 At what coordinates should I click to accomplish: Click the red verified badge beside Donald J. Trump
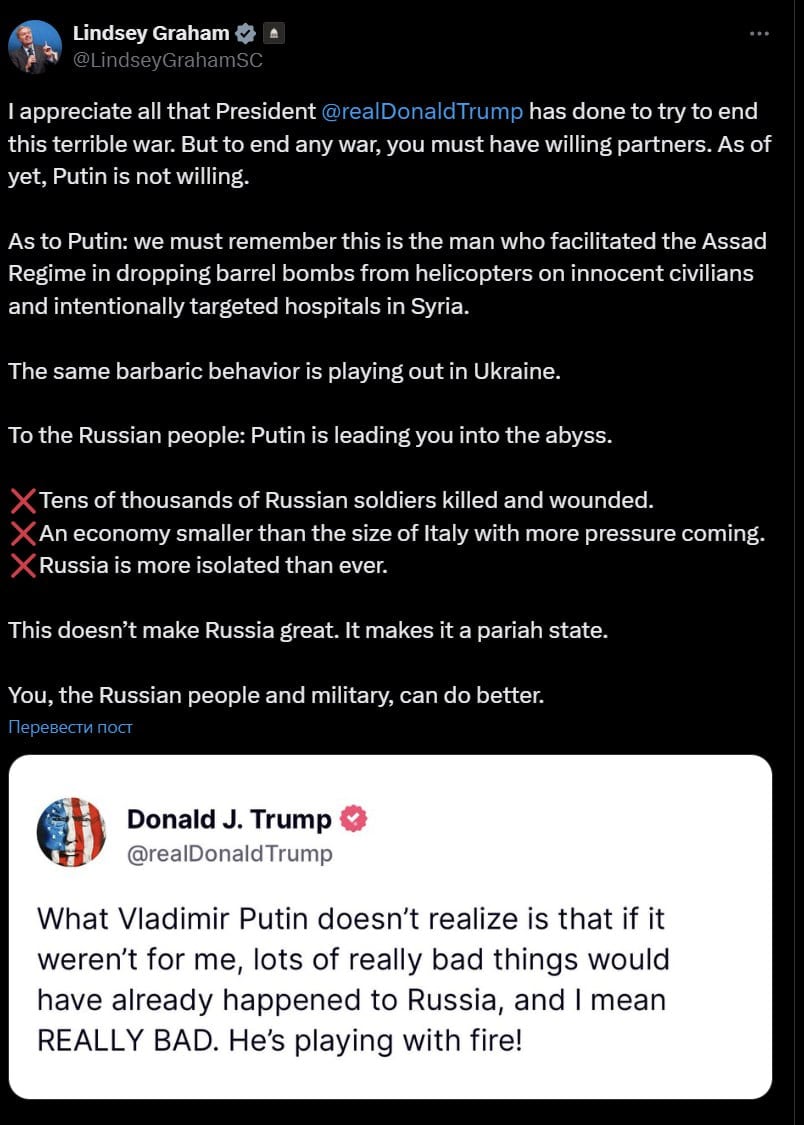tap(353, 819)
